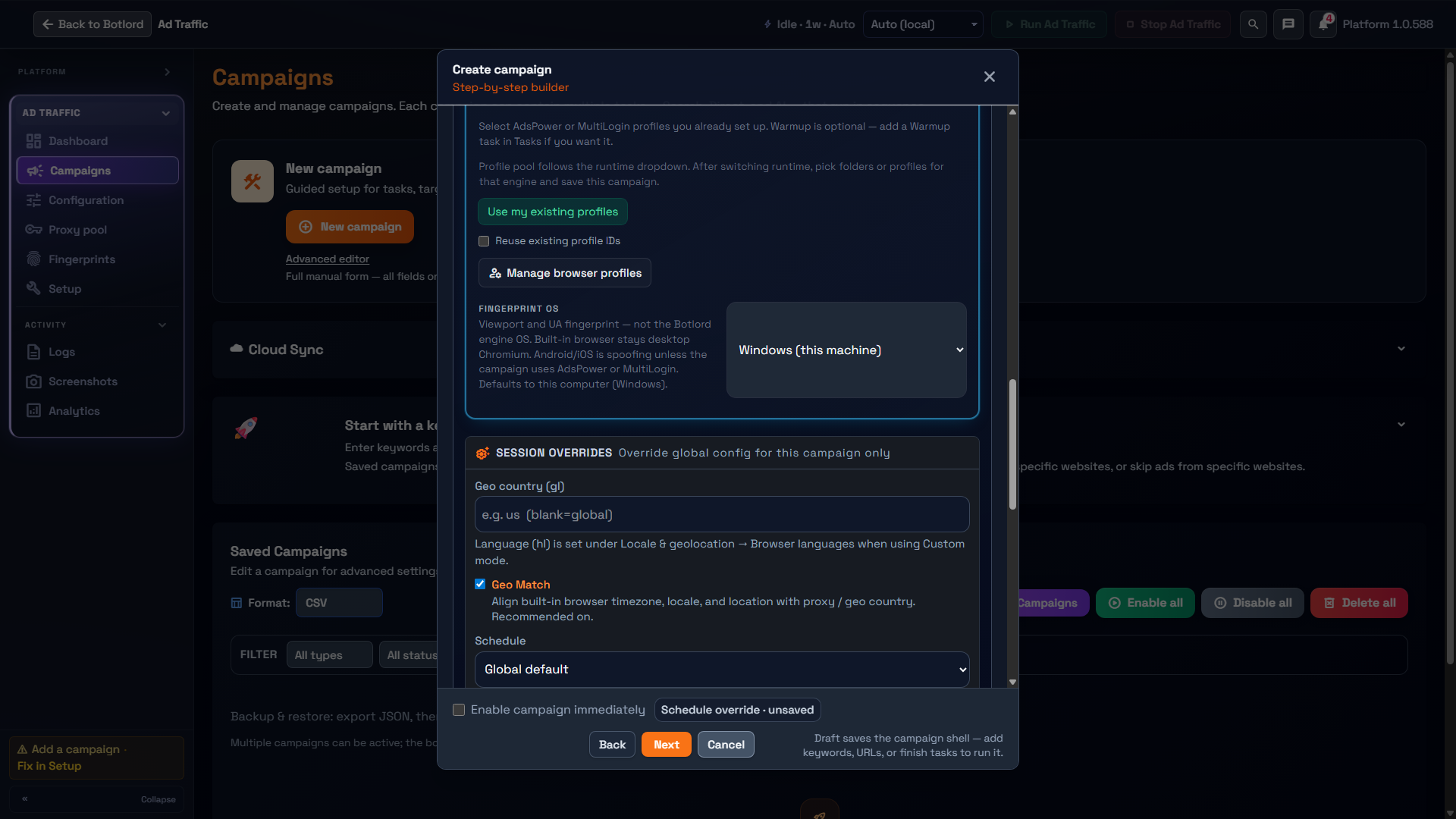Check Enable campaign immediately

459,710
